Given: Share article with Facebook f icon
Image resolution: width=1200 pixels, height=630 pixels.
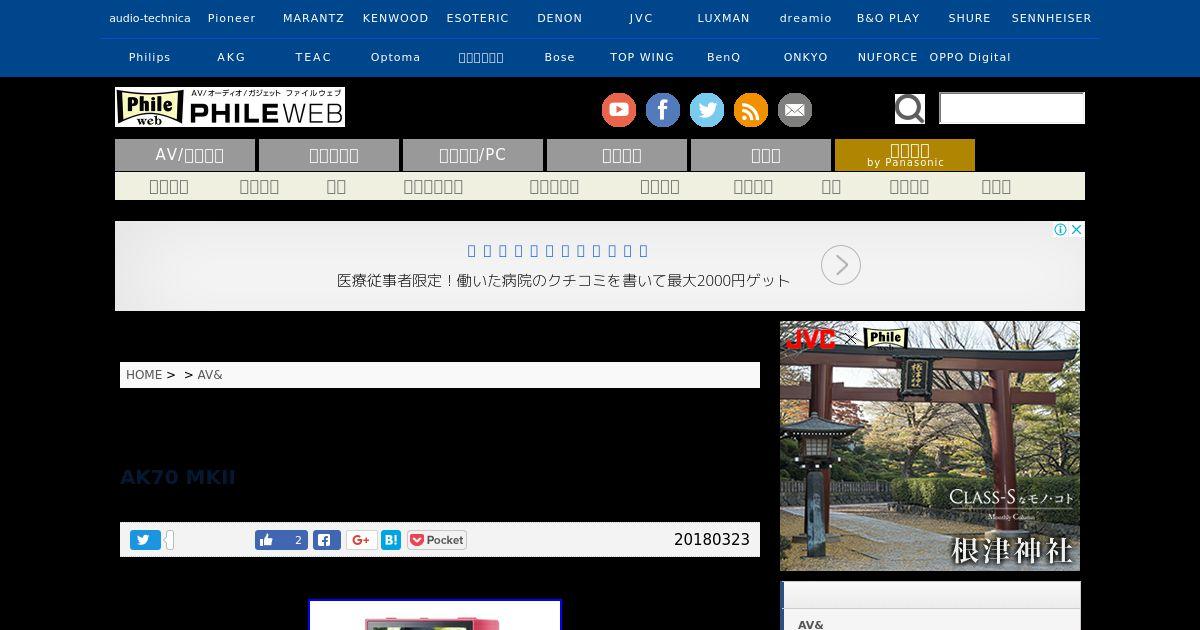Looking at the screenshot, I should (x=327, y=540).
